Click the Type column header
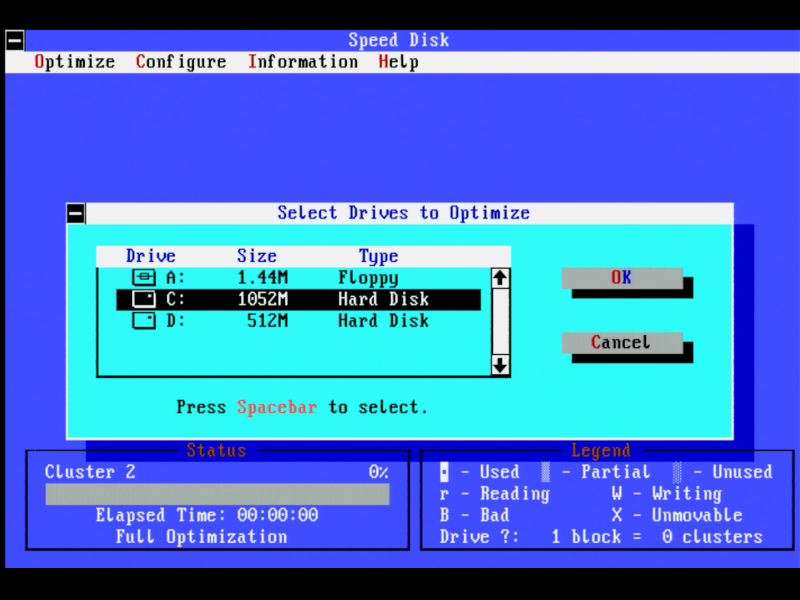800x600 pixels. pyautogui.click(x=379, y=257)
